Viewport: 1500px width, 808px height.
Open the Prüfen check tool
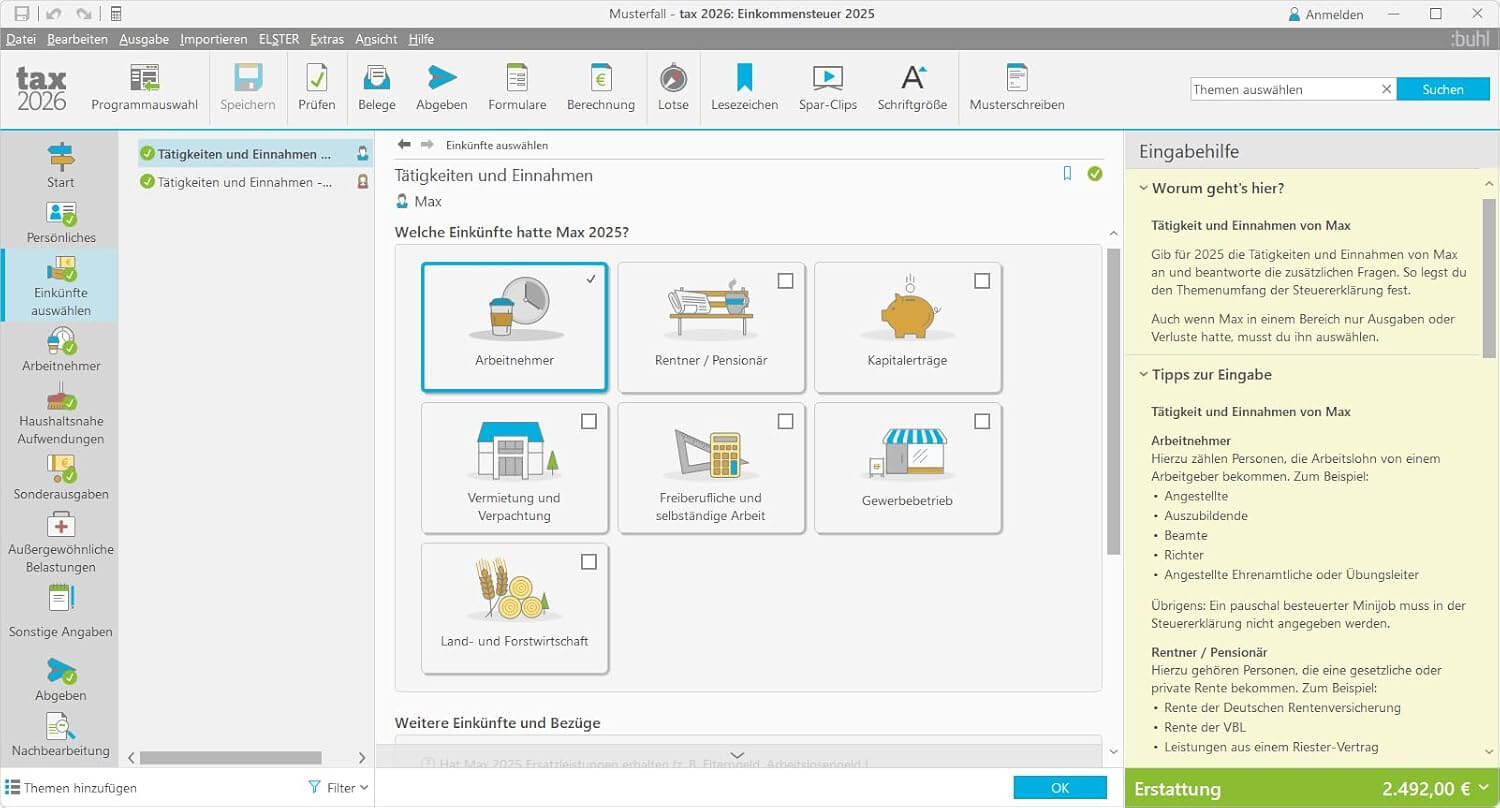317,87
